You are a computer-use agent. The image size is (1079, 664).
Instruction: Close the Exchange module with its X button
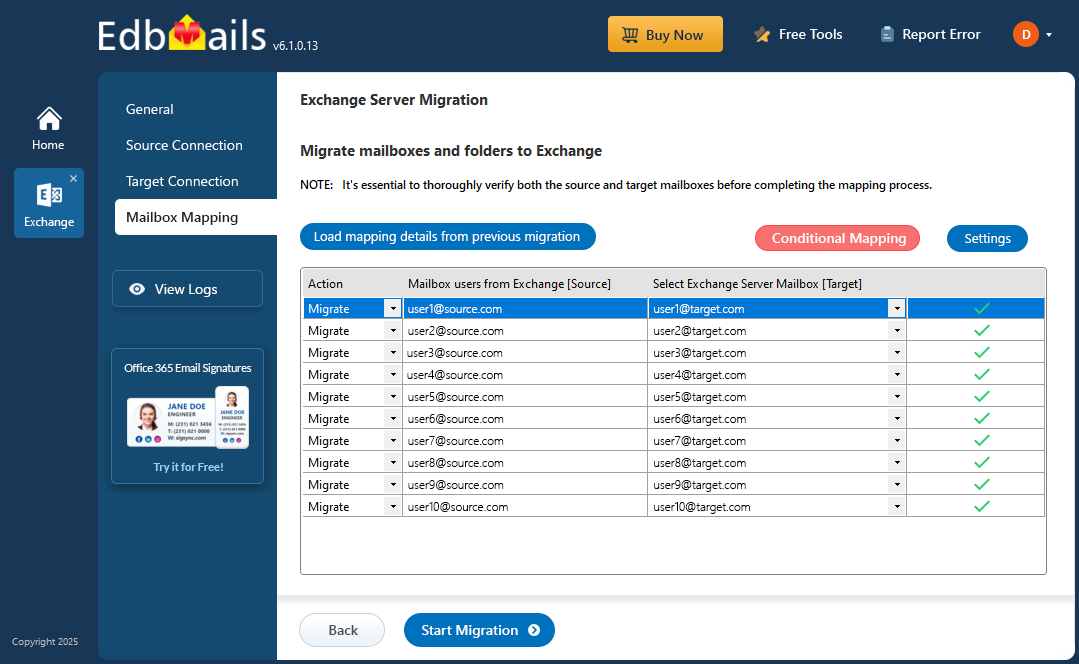pyautogui.click(x=76, y=176)
